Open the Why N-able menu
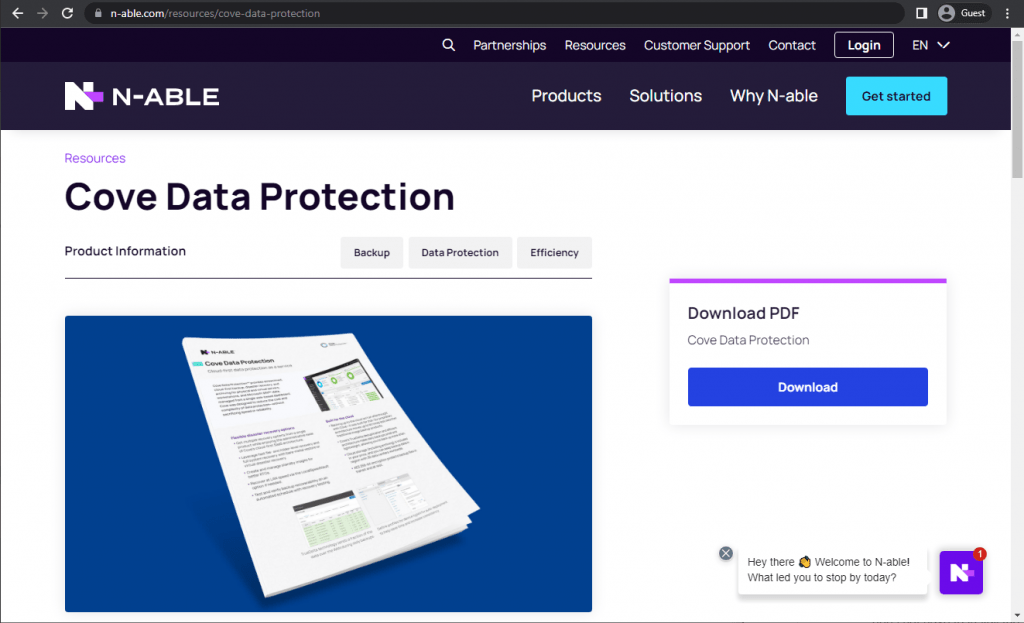The image size is (1024, 623). pos(774,96)
